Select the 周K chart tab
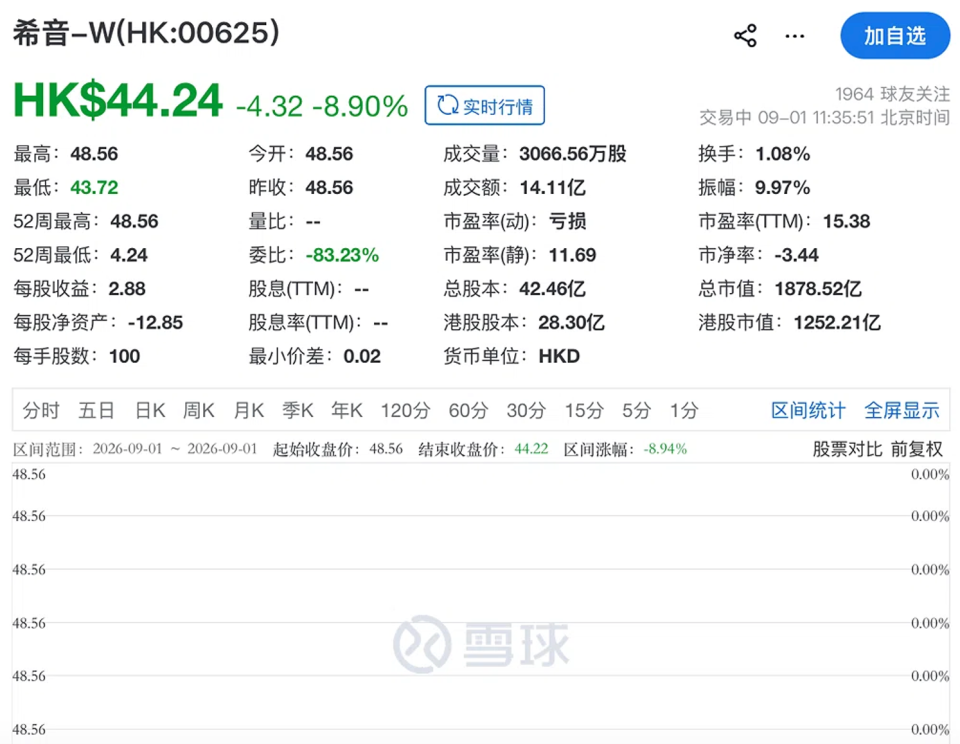 tap(199, 410)
